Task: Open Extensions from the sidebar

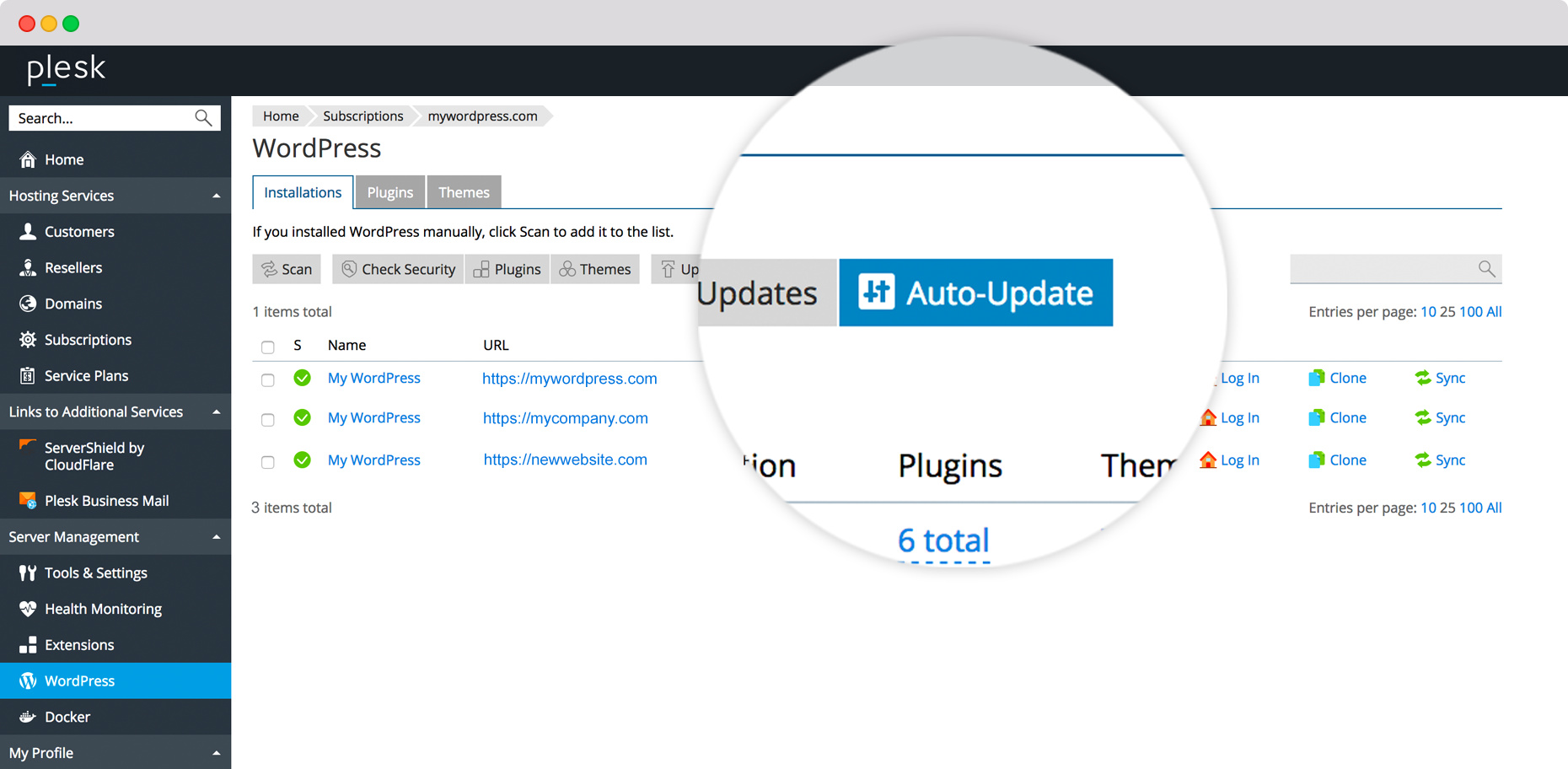Action: [x=78, y=645]
